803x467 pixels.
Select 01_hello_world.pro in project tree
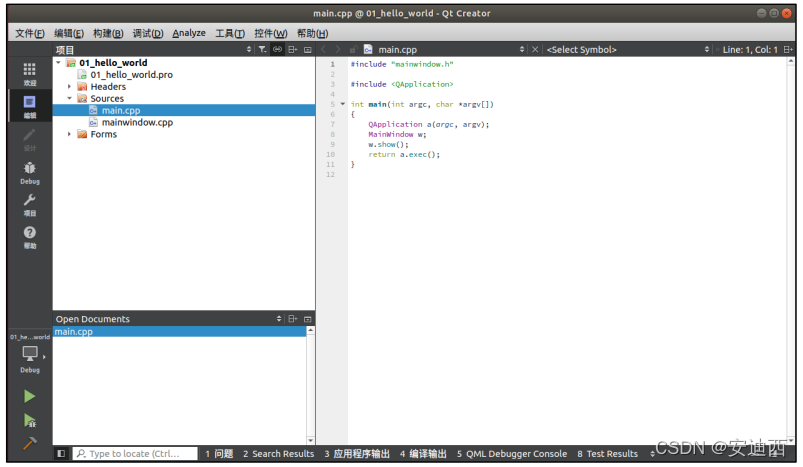[132, 75]
